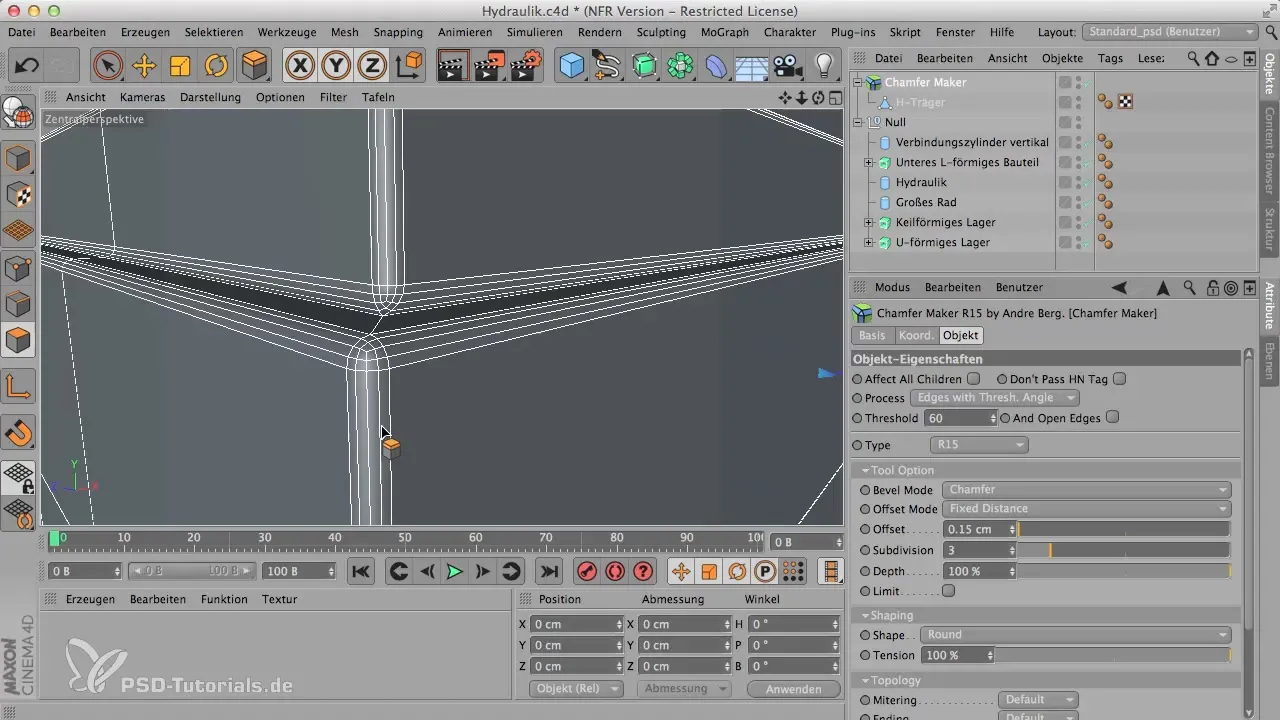Open the Content Browser side tab
This screenshot has height=720, width=1280.
coord(1269,150)
